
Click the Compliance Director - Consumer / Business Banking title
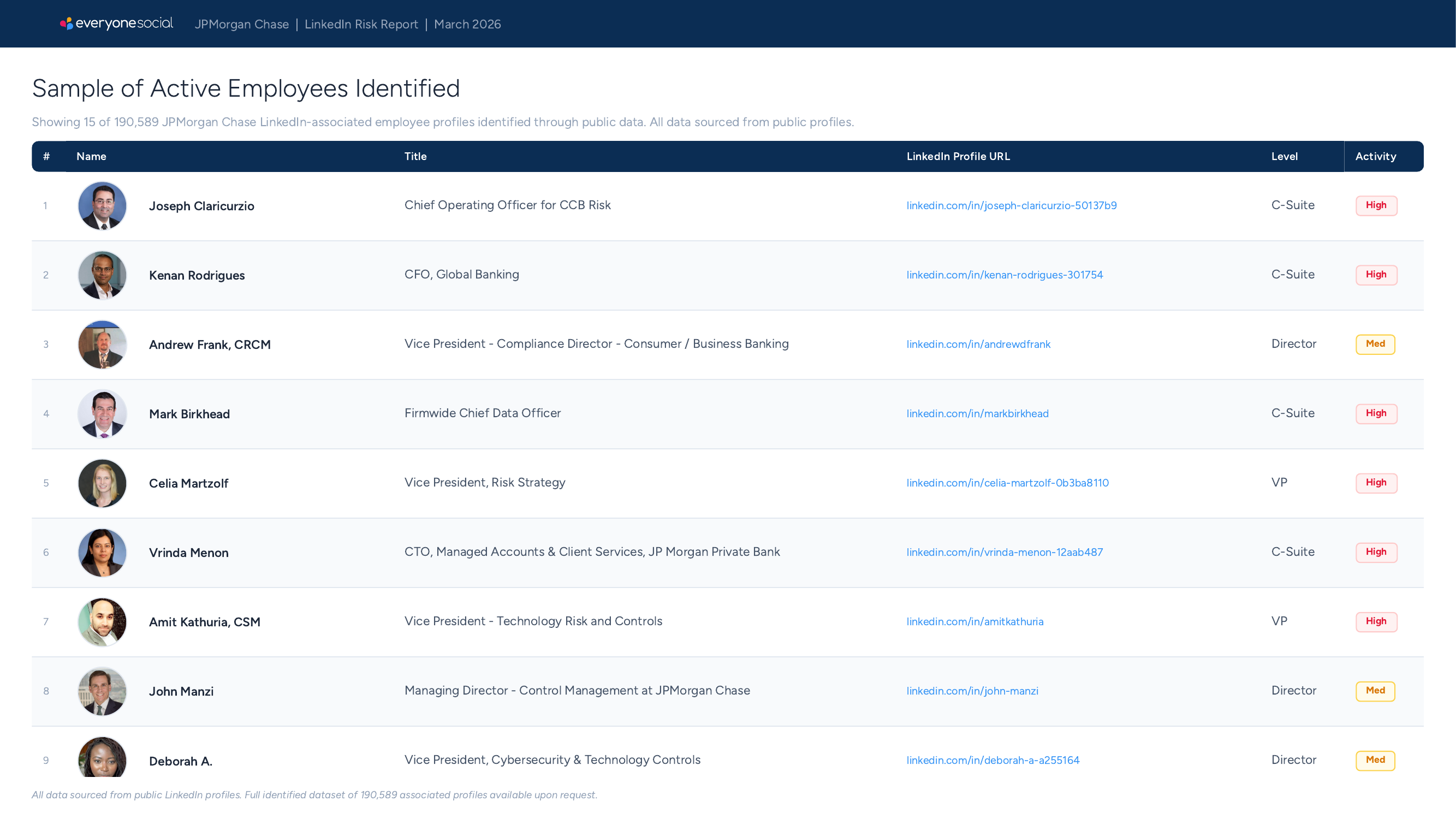point(596,344)
